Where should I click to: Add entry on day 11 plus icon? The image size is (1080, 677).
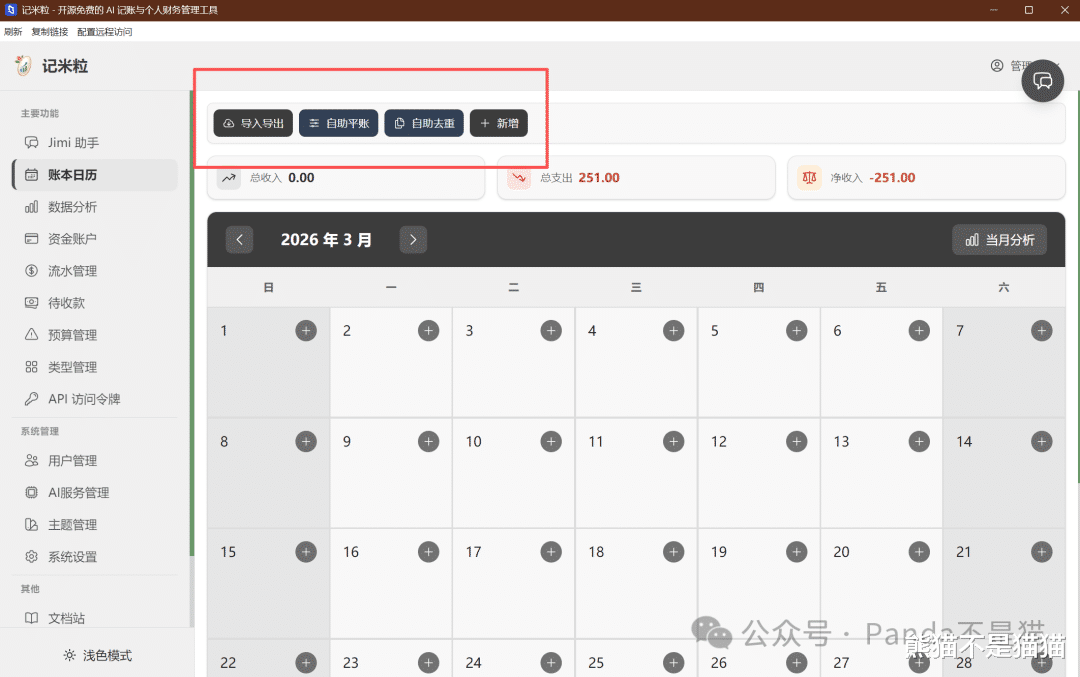pyautogui.click(x=674, y=441)
